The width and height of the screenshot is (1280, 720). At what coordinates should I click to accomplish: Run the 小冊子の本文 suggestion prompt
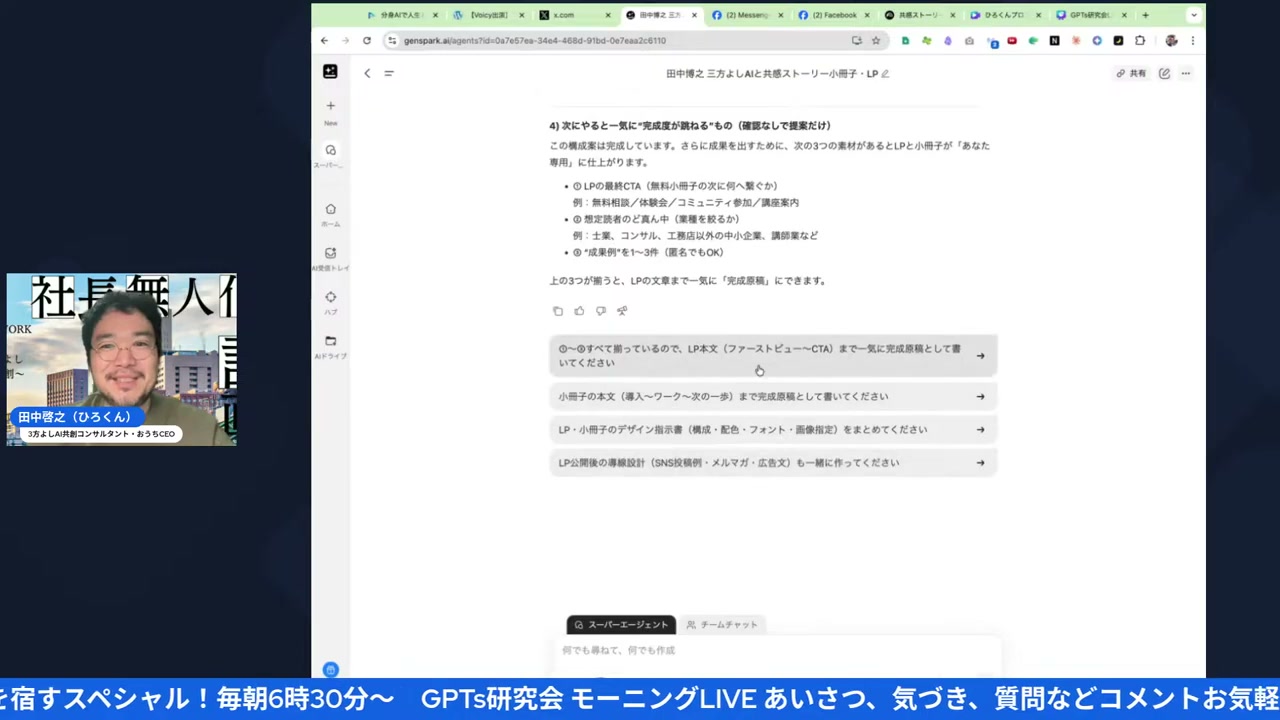770,396
